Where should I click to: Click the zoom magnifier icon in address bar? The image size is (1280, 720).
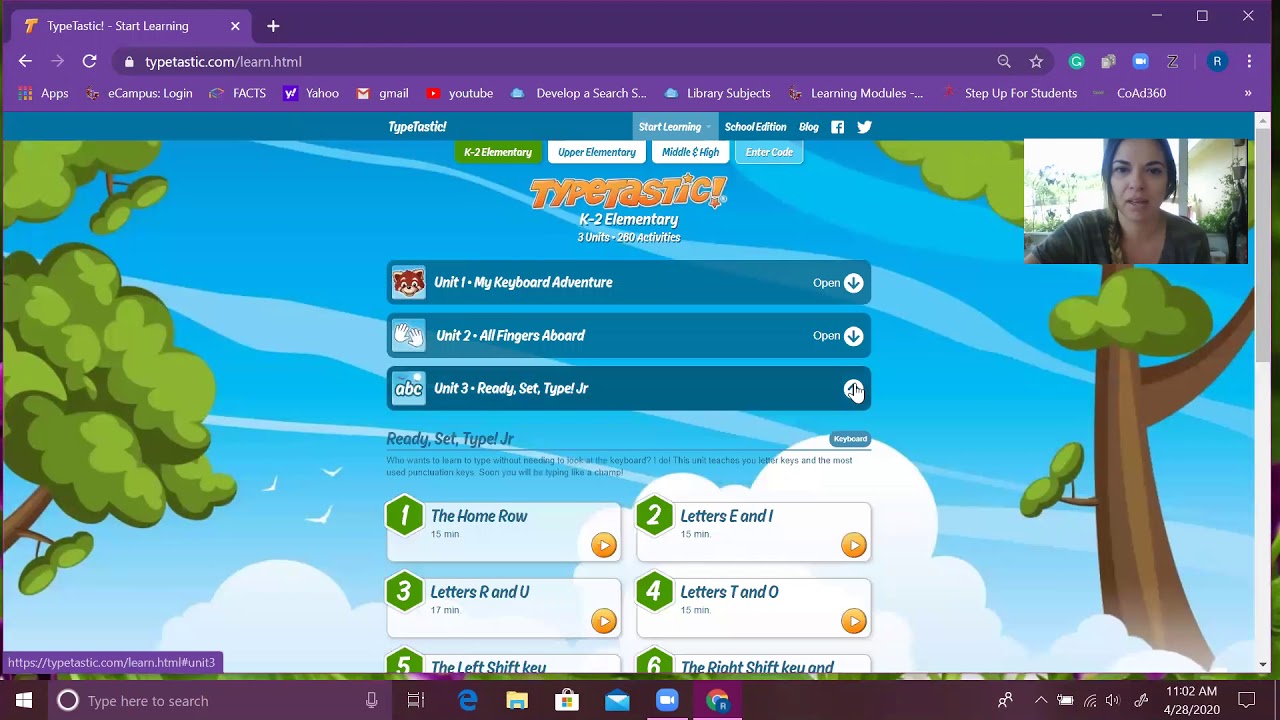pyautogui.click(x=1004, y=61)
